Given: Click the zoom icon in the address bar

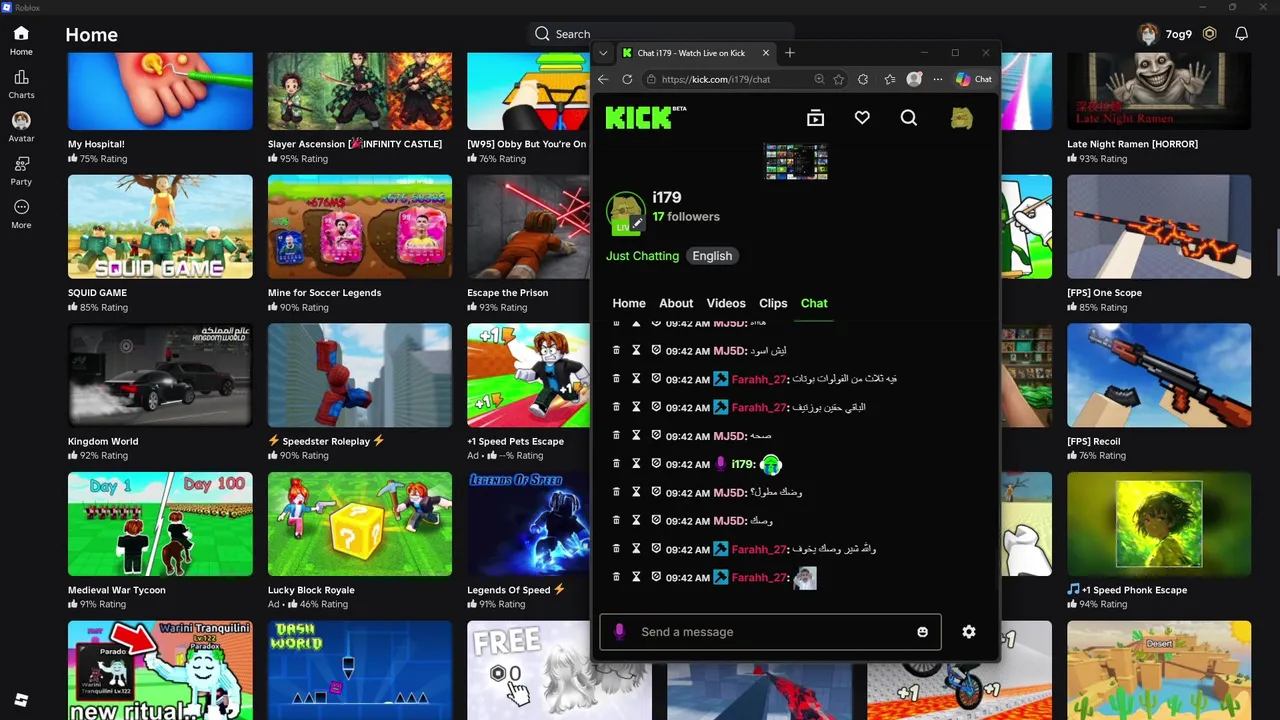Looking at the screenshot, I should pyautogui.click(x=819, y=79).
